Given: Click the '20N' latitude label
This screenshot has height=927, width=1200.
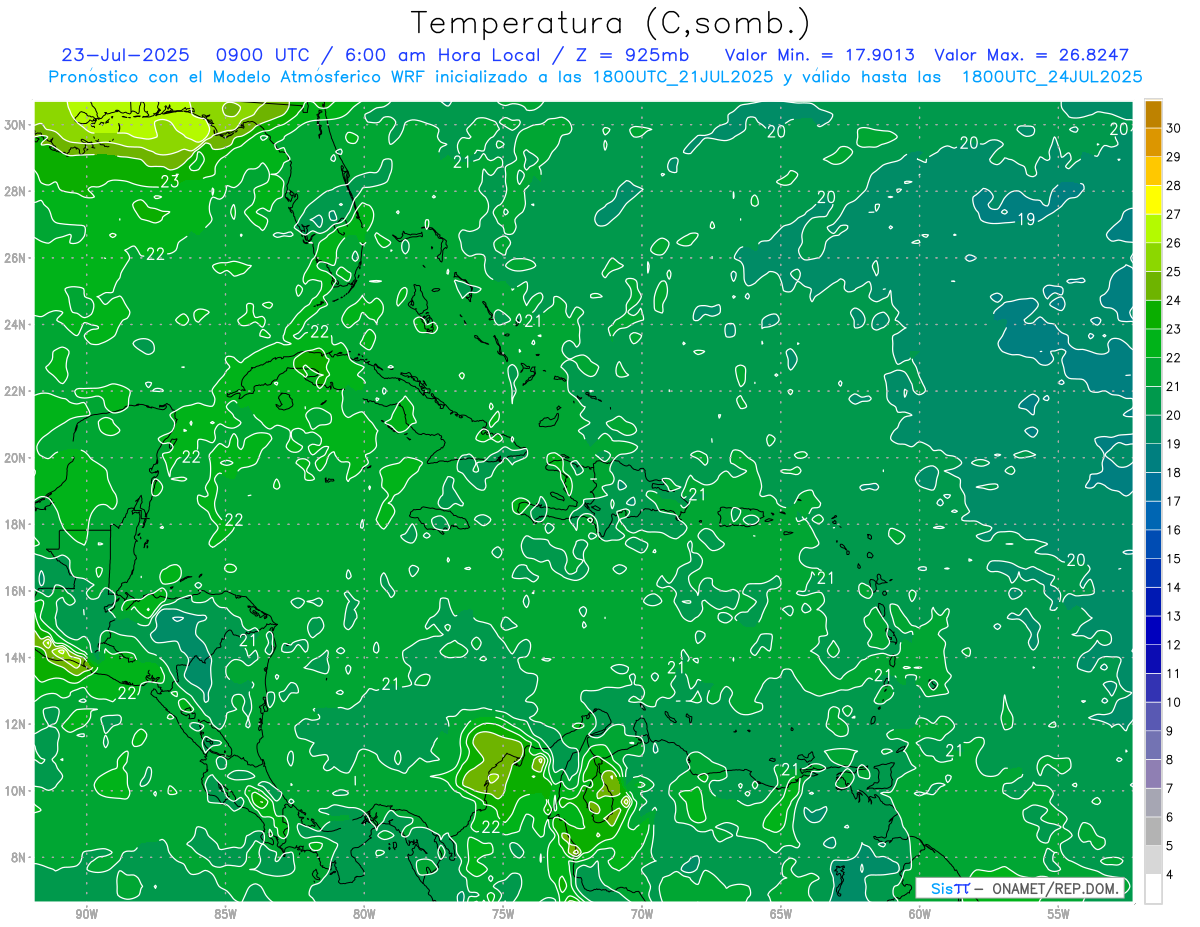Looking at the screenshot, I should tap(15, 458).
